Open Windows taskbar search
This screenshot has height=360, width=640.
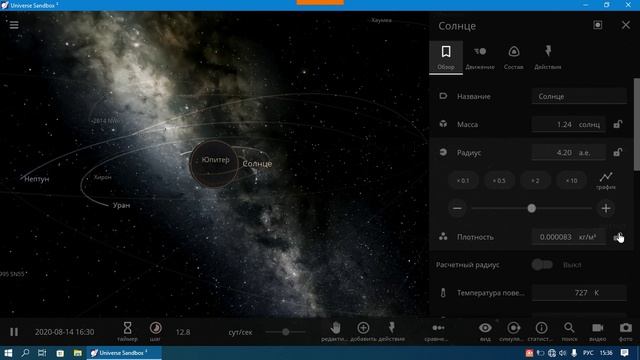(x=25, y=353)
